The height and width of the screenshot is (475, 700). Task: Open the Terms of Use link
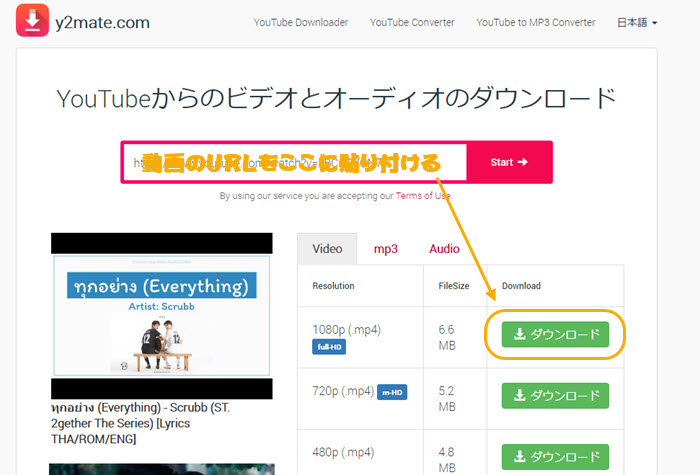423,196
